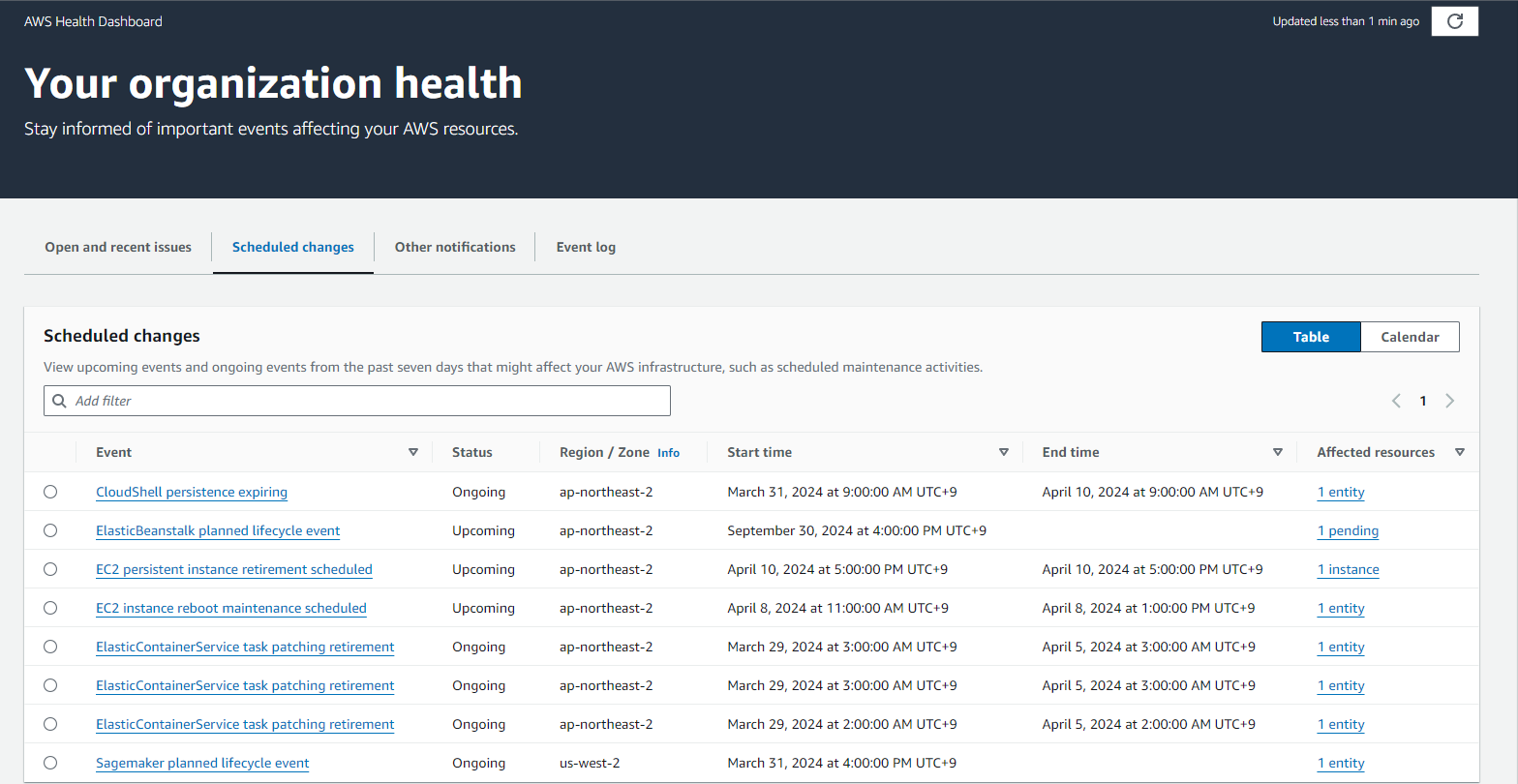1518x784 pixels.
Task: Click the refresh icon button
Action: tap(1454, 21)
